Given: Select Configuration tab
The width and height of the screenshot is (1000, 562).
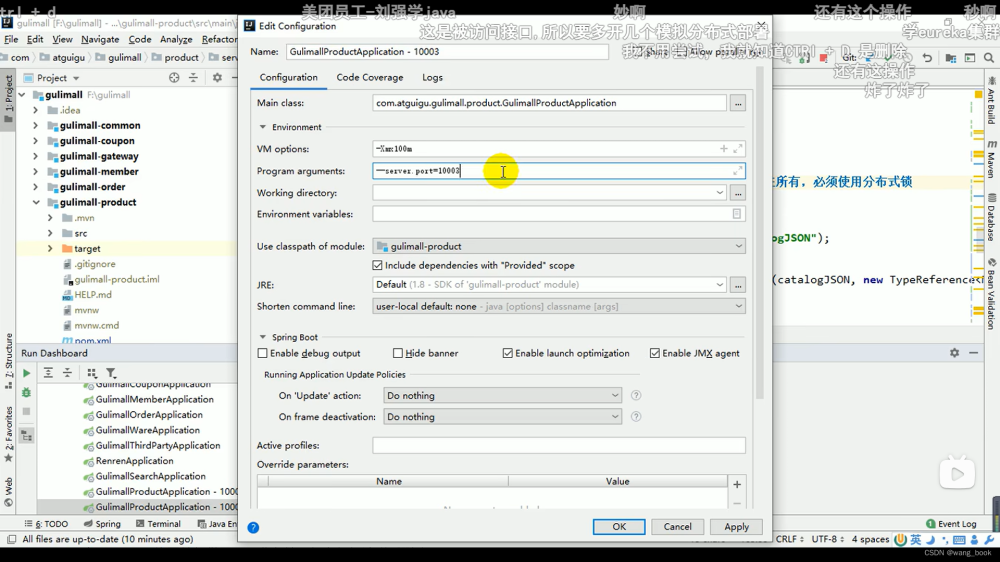Looking at the screenshot, I should pyautogui.click(x=288, y=78).
